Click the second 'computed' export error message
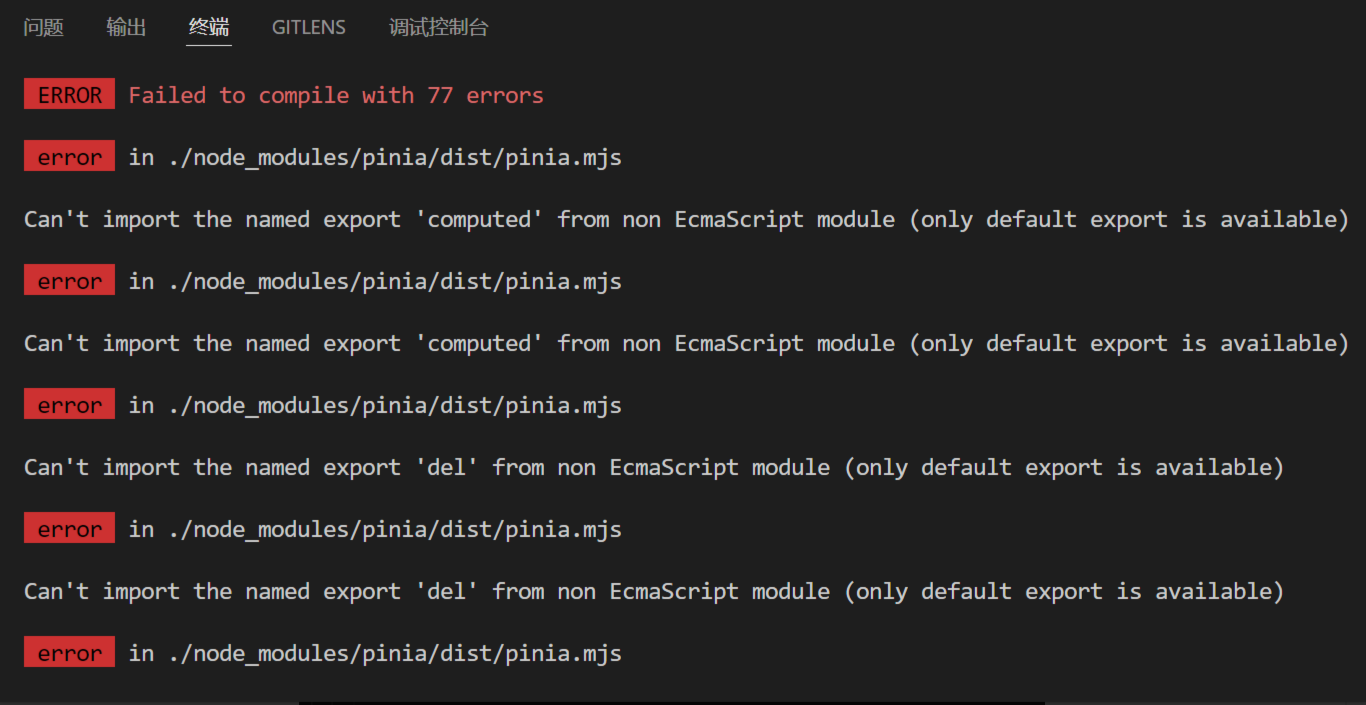The width and height of the screenshot is (1366, 705). 686,343
